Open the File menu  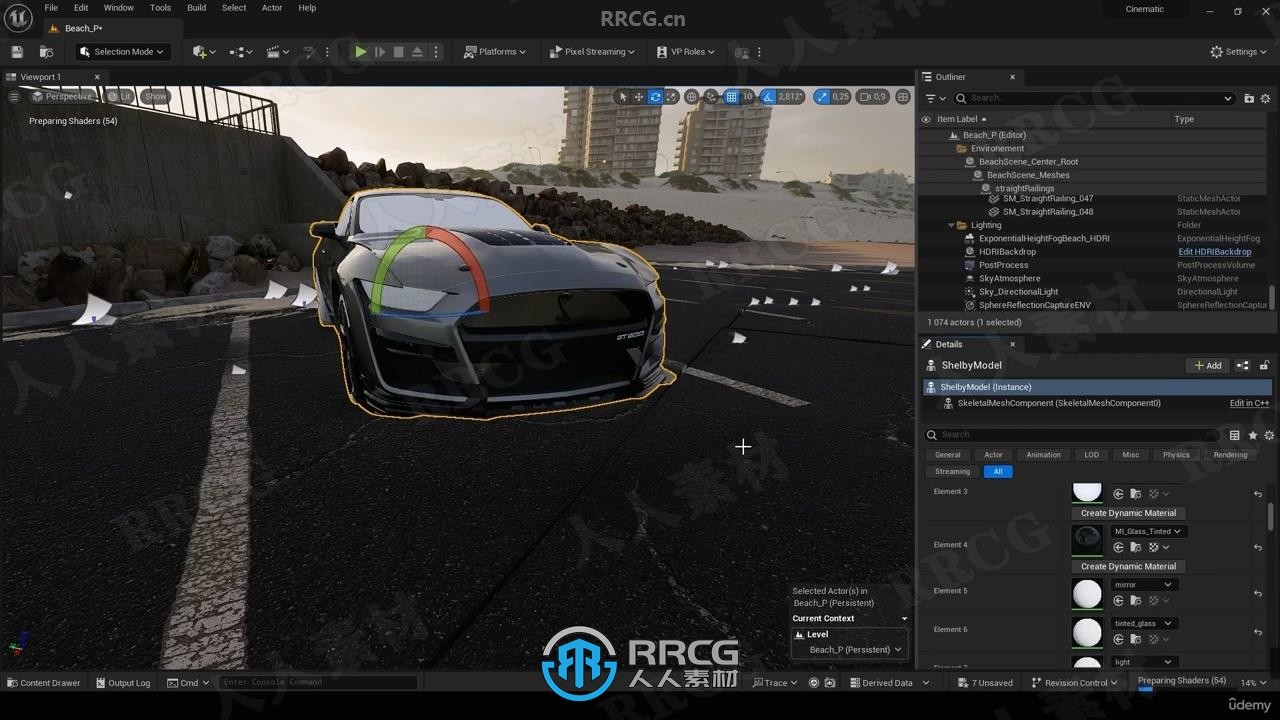point(51,8)
